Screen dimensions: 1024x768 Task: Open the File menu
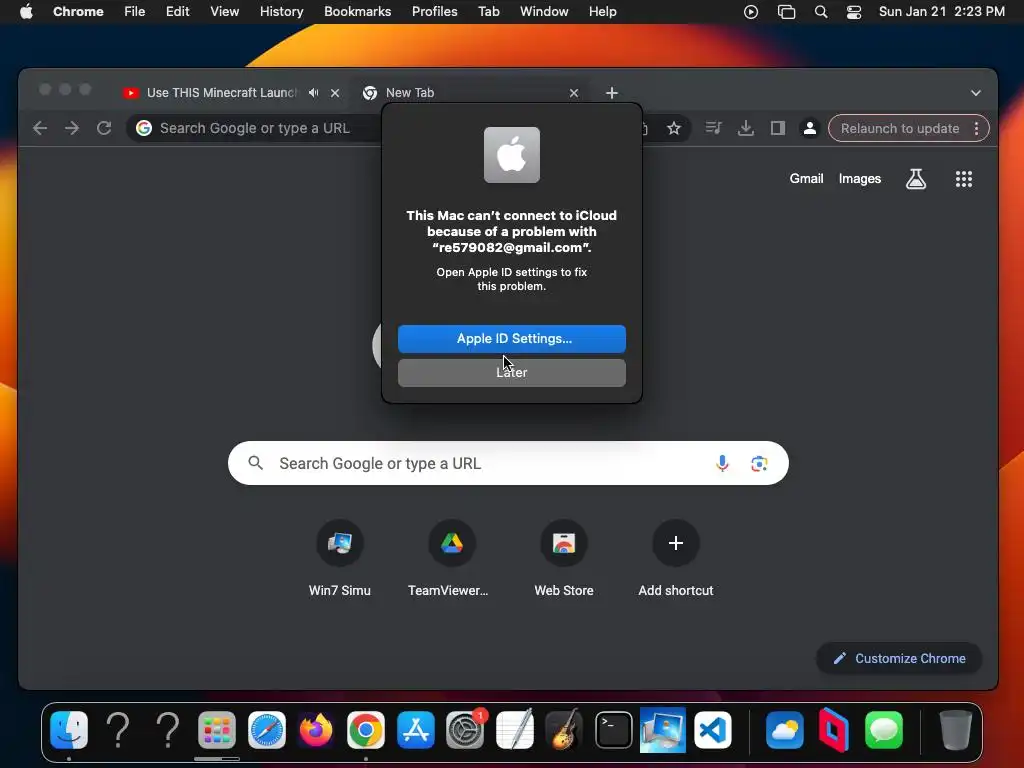pyautogui.click(x=135, y=12)
